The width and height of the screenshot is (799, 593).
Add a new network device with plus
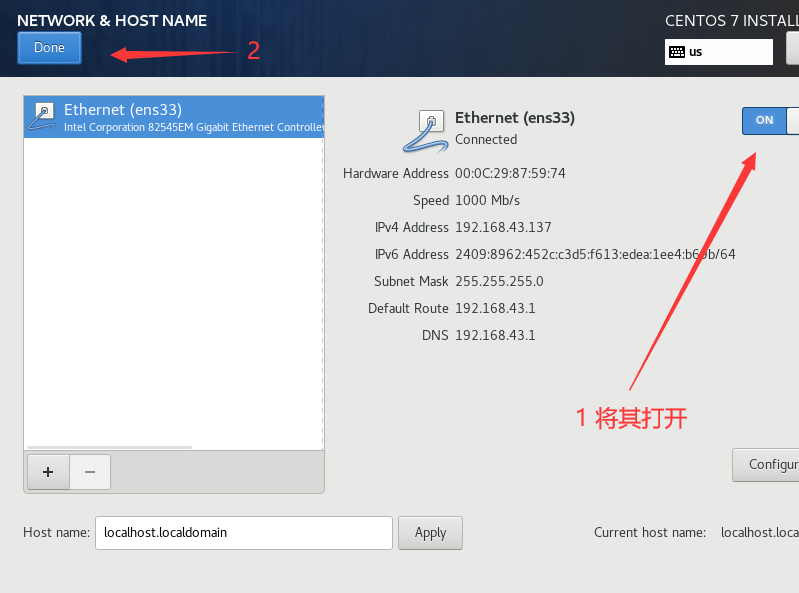pos(48,472)
